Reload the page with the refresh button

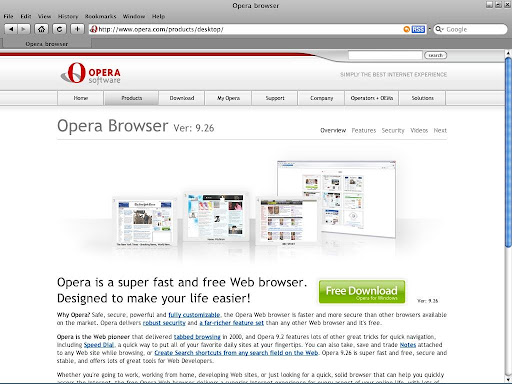(59, 29)
